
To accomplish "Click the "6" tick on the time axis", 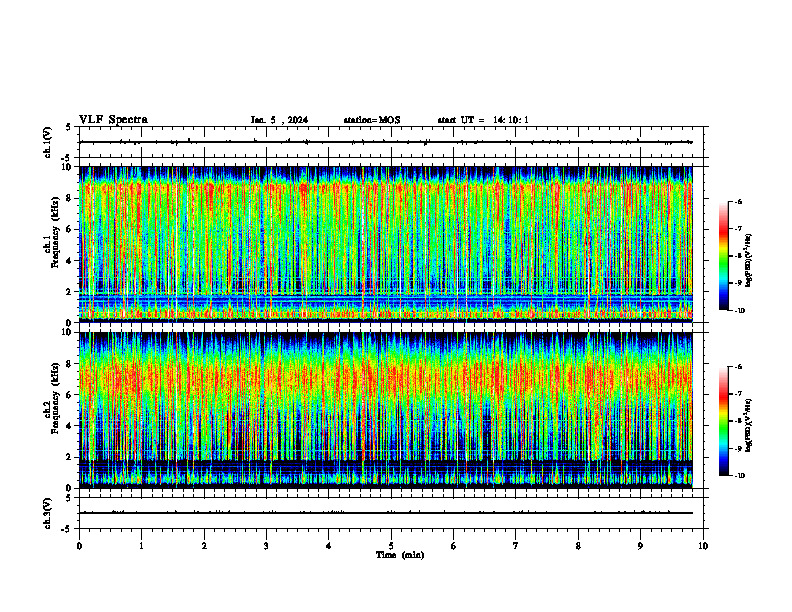I will [454, 546].
